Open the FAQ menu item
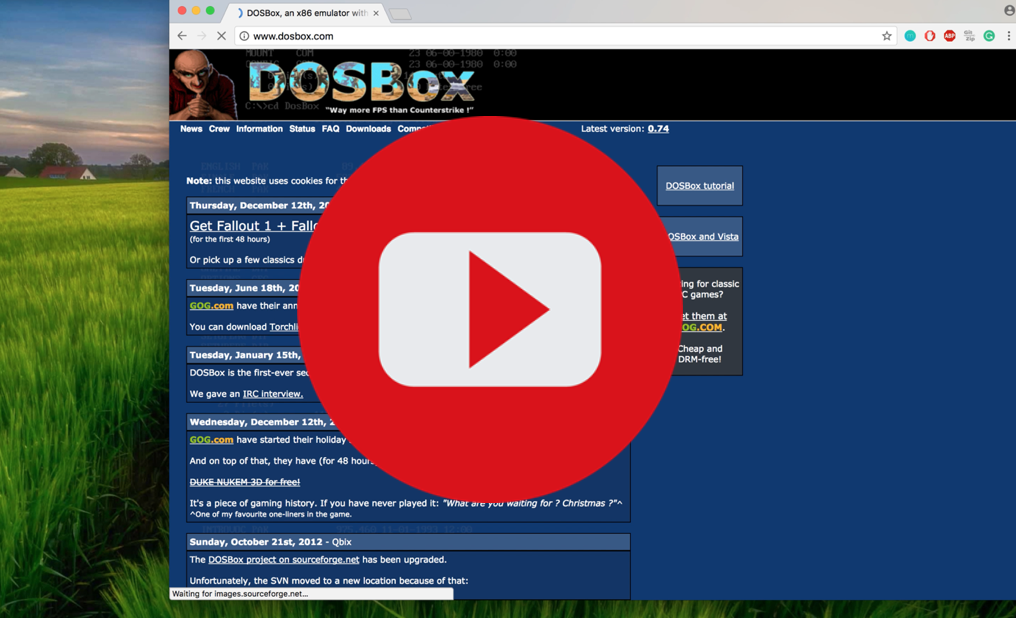The image size is (1016, 618). click(x=330, y=129)
